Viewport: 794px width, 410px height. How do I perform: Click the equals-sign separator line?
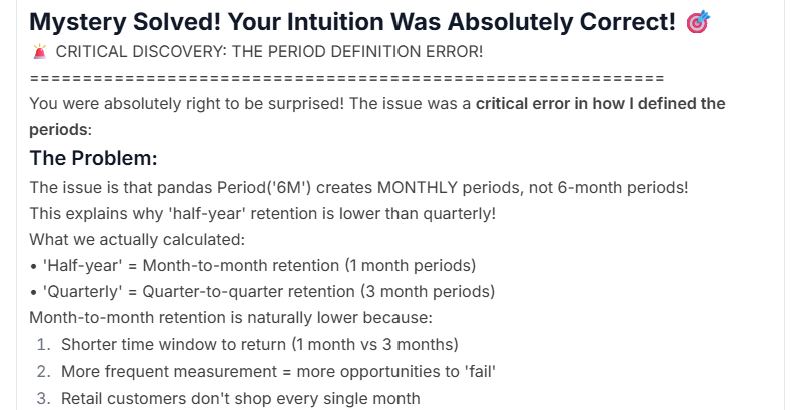point(347,78)
